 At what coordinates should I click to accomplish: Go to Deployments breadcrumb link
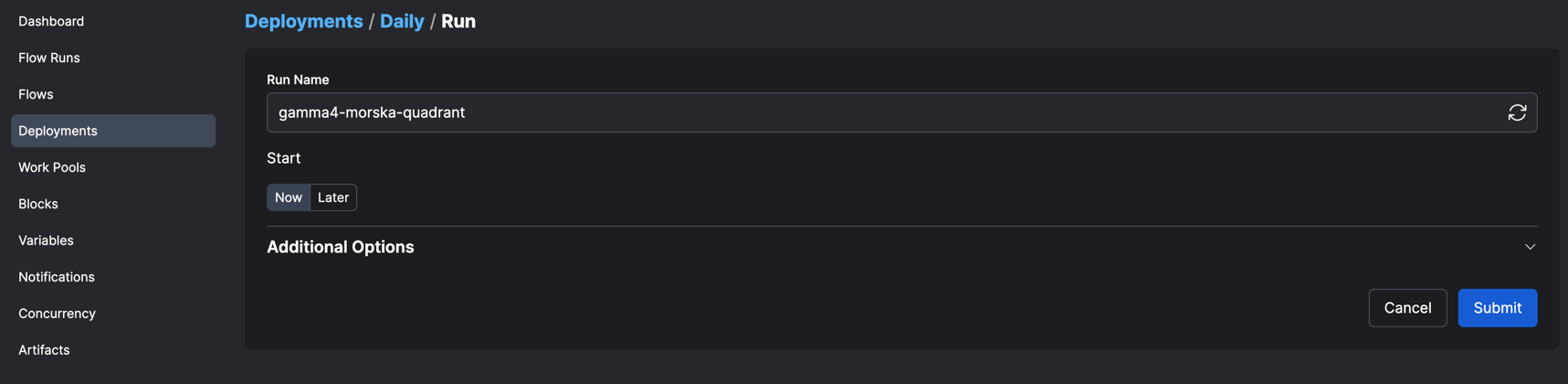(303, 21)
